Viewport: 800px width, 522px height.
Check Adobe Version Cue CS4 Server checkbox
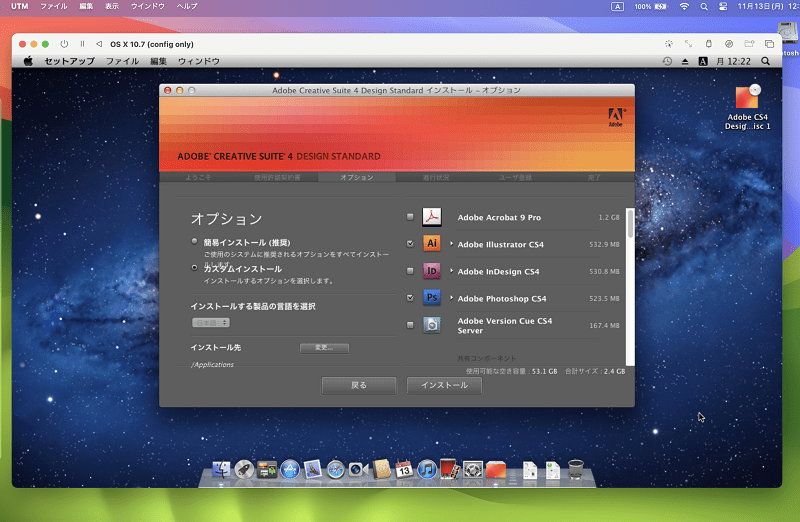410,325
